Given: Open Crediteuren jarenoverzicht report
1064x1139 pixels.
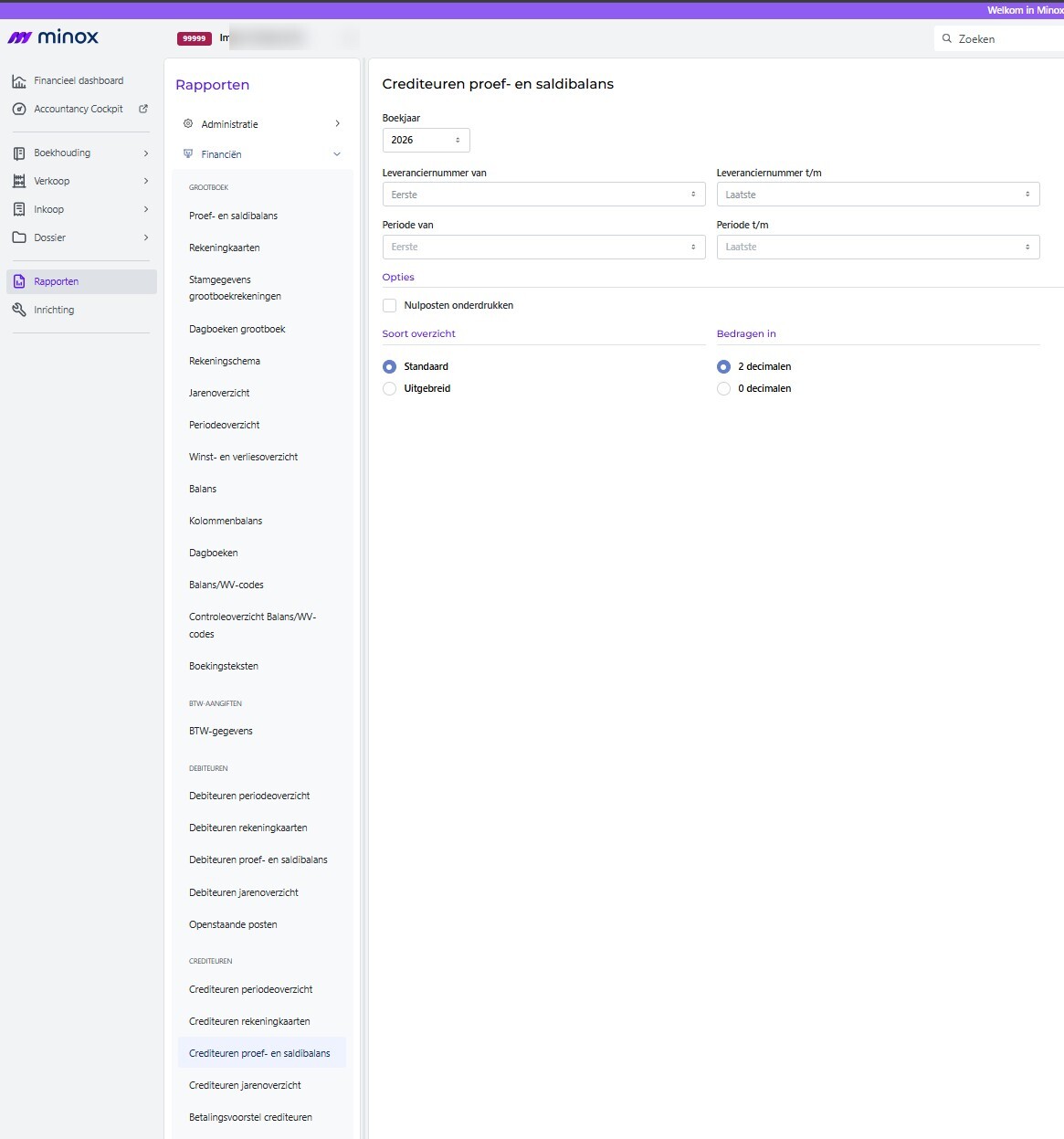Looking at the screenshot, I should tap(245, 1085).
